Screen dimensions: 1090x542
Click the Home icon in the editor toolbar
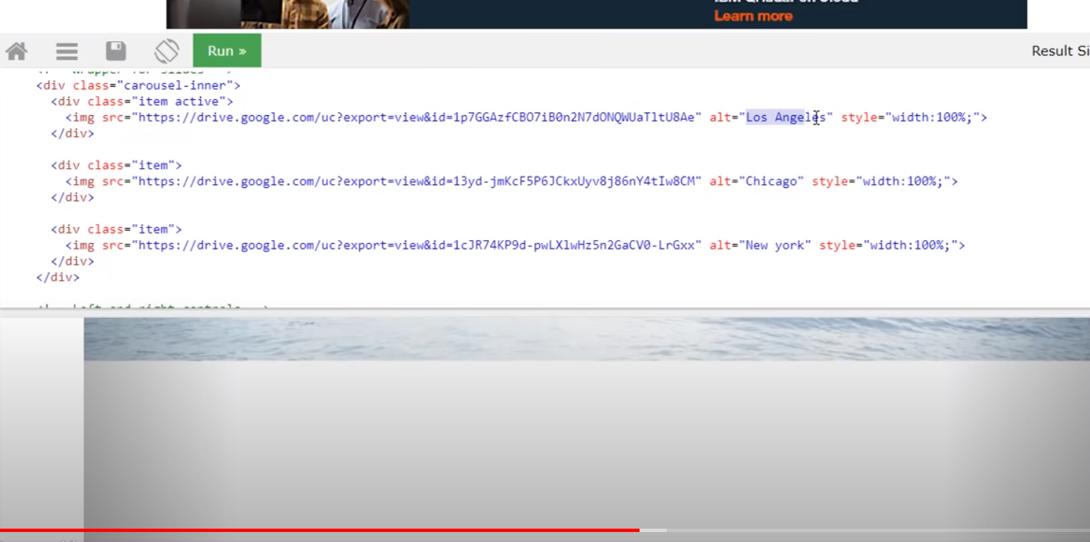point(16,51)
